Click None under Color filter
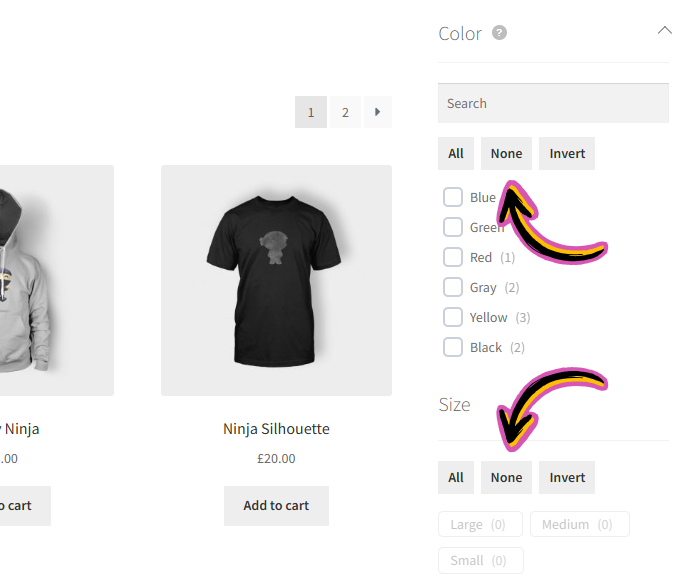Screen dimensions: 685x579 coord(506,153)
